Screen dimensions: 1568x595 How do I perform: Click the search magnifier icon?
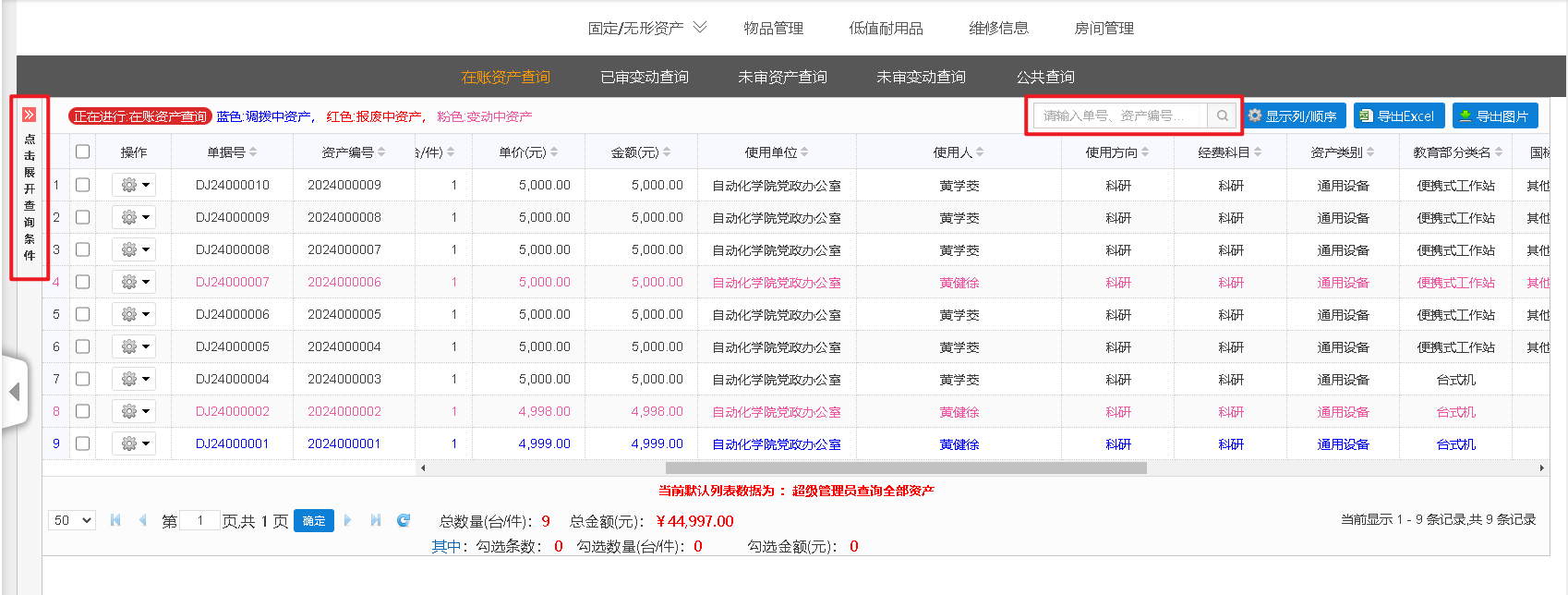tap(1222, 115)
